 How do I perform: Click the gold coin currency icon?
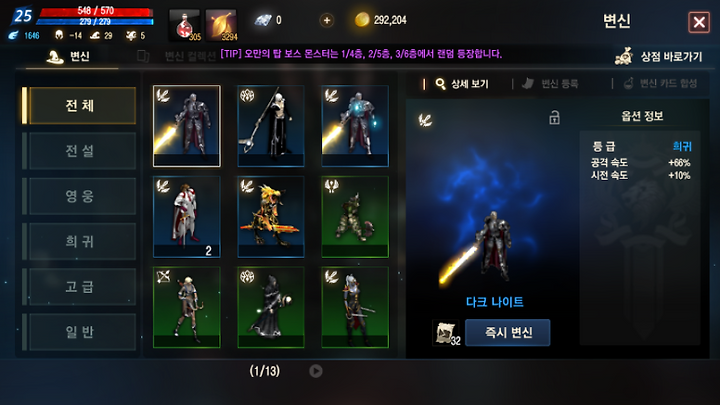point(362,20)
